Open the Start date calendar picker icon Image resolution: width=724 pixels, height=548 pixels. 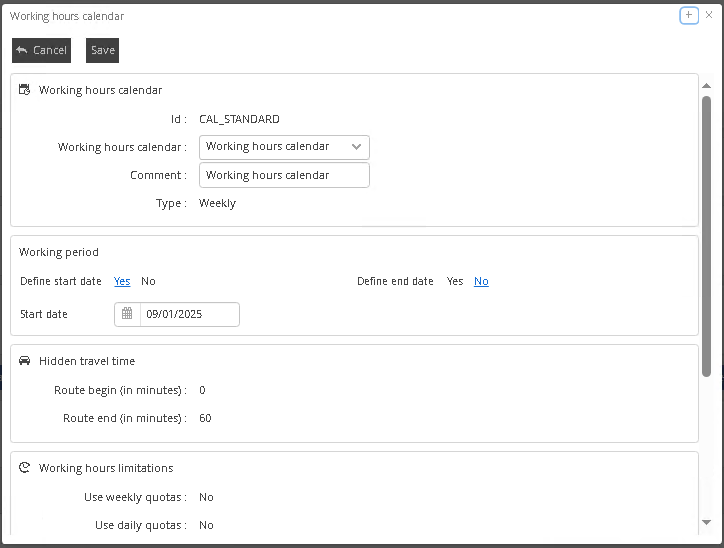(127, 314)
